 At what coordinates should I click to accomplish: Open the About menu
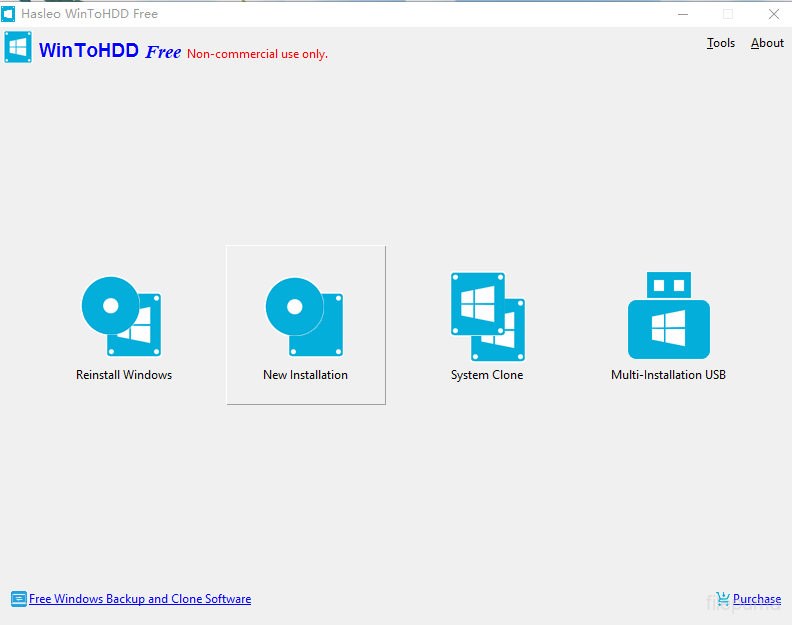(x=767, y=43)
